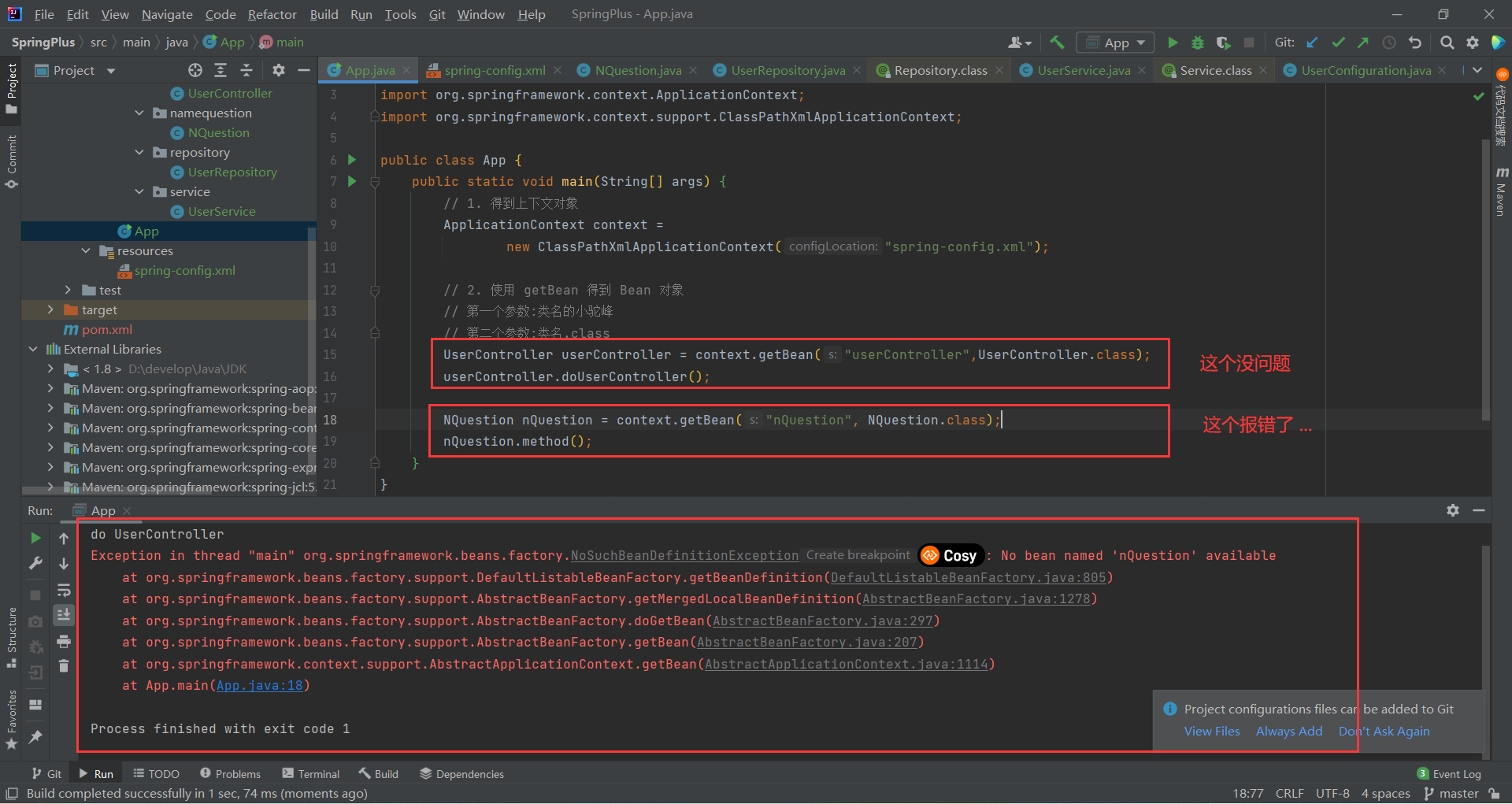Image resolution: width=1512 pixels, height=804 pixels.
Task: Click Run with Coverage icon
Action: click(1223, 43)
